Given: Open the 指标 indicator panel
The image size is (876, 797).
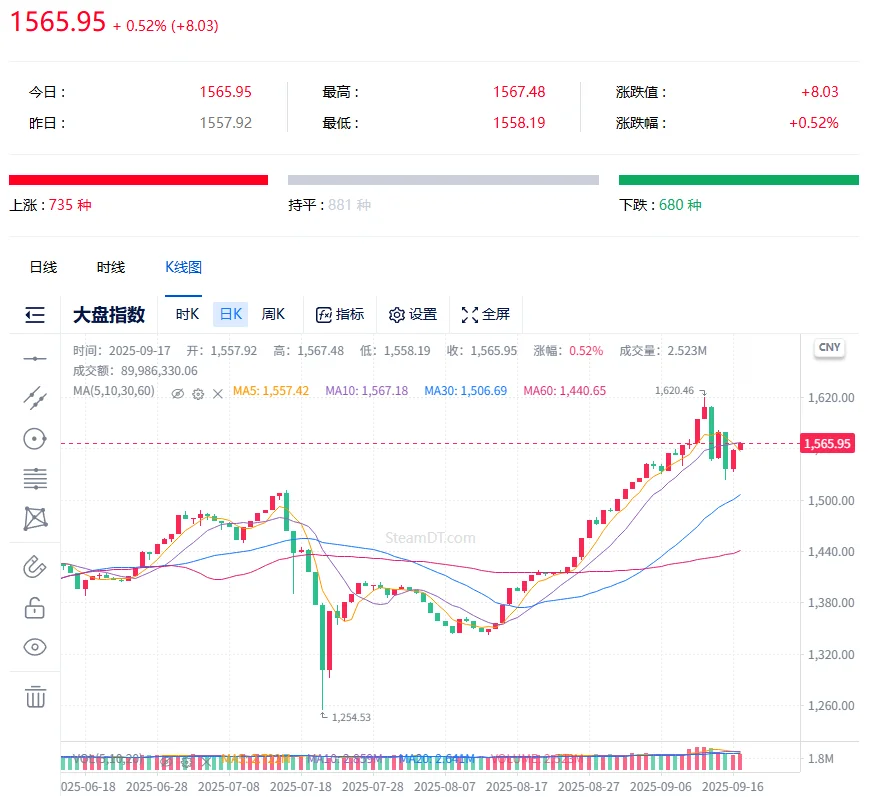Looking at the screenshot, I should 340,314.
